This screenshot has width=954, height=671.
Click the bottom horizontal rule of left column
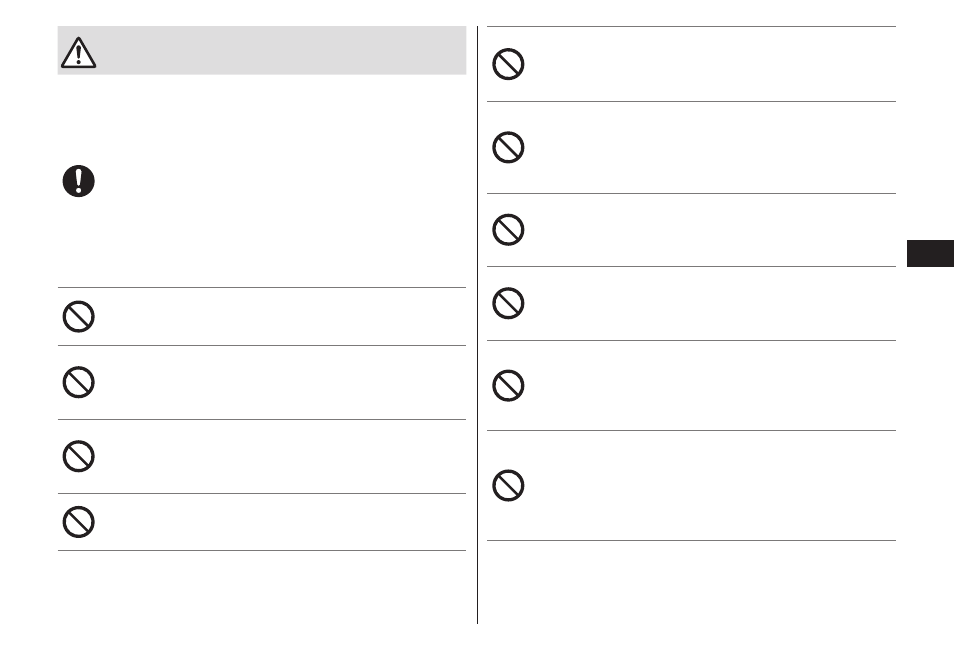(262, 551)
